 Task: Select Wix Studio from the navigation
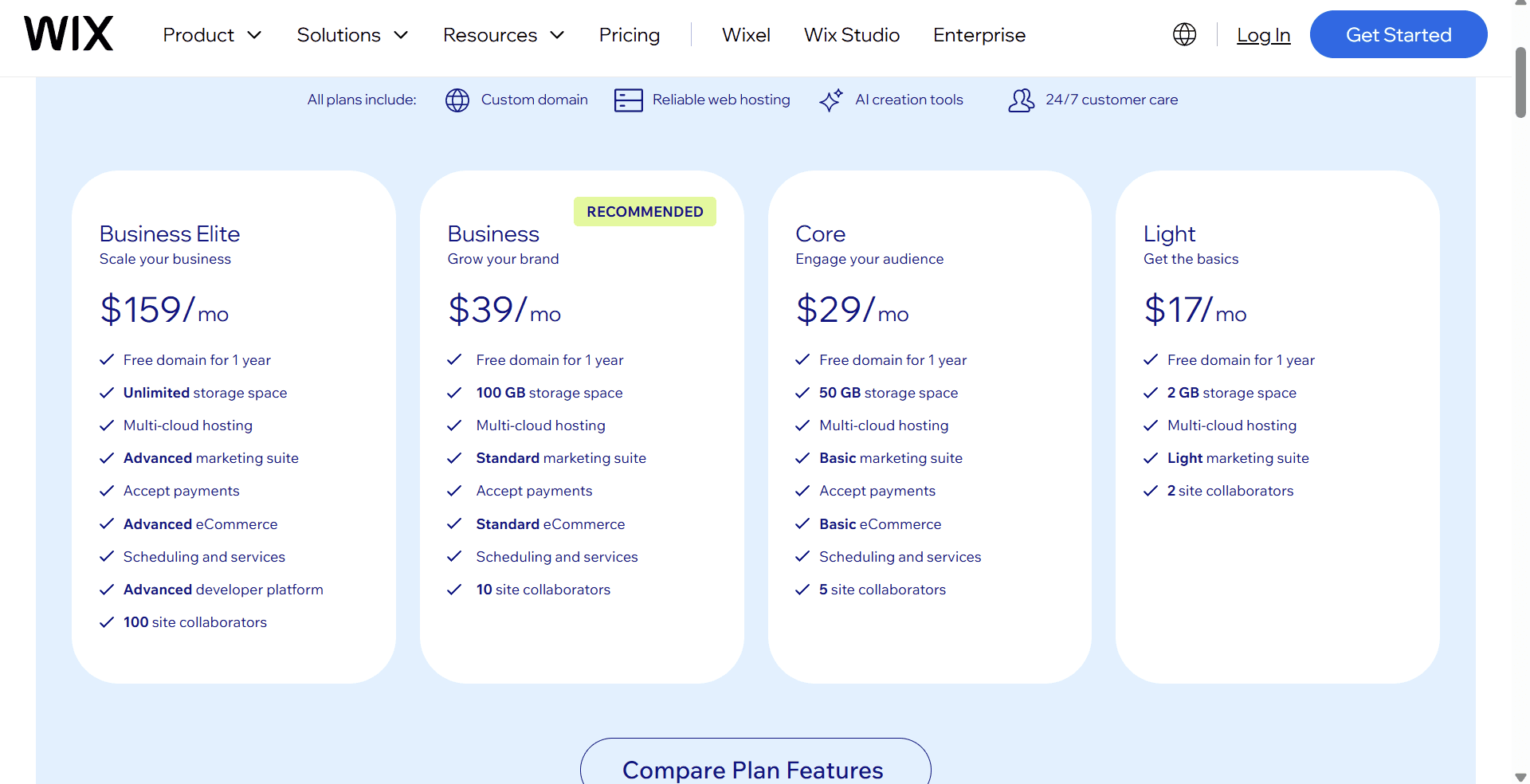pyautogui.click(x=852, y=34)
